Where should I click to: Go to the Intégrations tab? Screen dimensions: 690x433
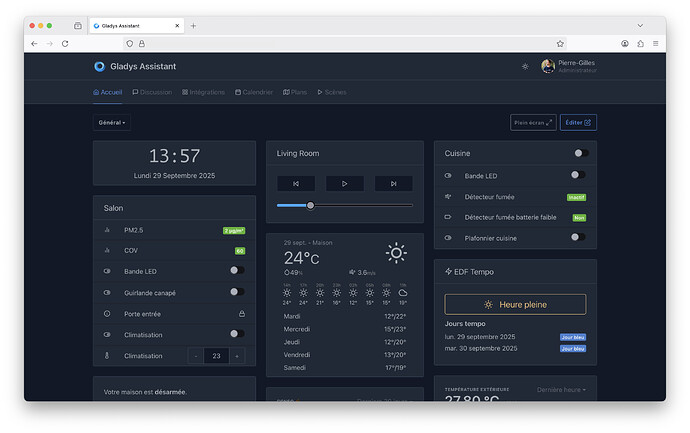[204, 92]
